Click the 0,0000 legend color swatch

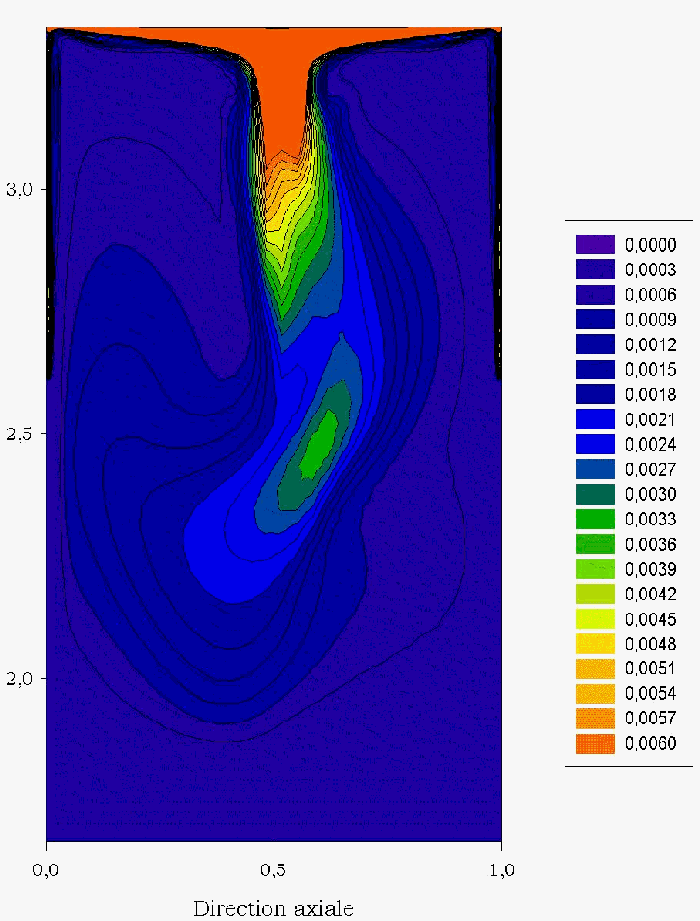[595, 244]
